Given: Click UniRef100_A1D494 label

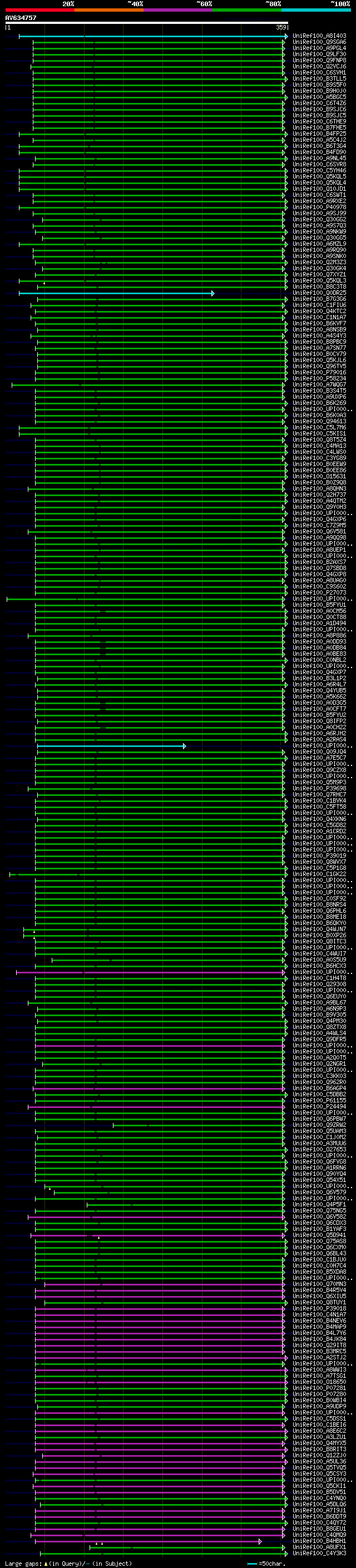Looking at the screenshot, I should pos(319,624).
